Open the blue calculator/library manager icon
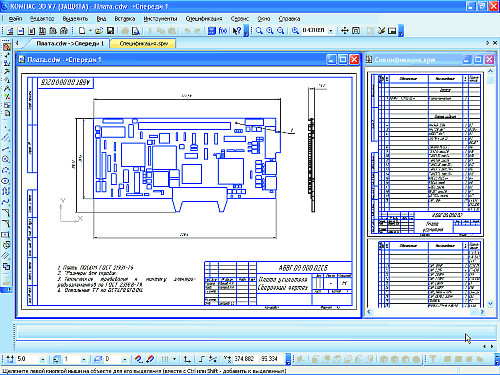 (x=212, y=31)
